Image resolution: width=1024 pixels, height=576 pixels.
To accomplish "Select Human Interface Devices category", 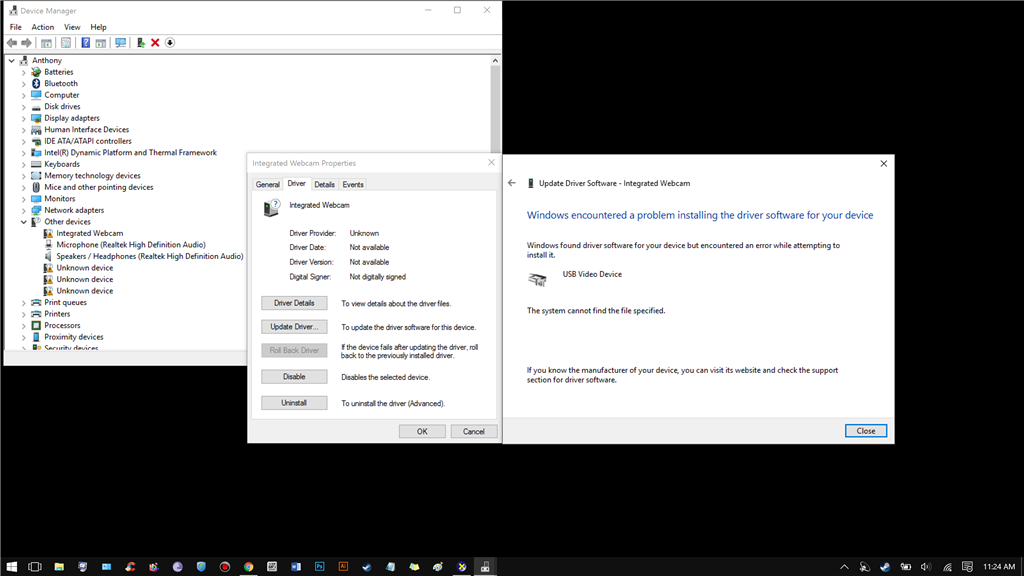I will 86,130.
